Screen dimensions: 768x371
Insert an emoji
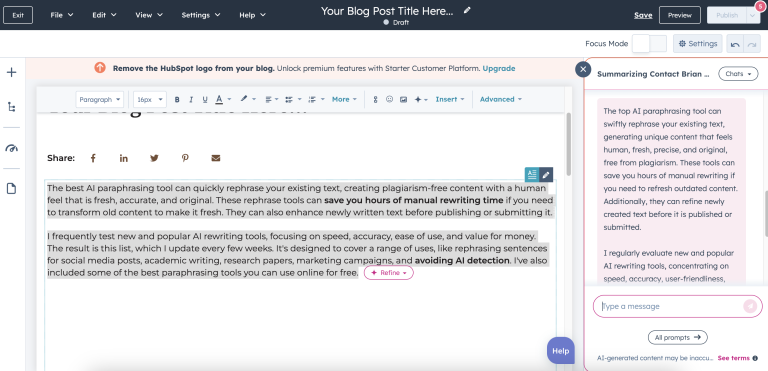click(x=389, y=99)
